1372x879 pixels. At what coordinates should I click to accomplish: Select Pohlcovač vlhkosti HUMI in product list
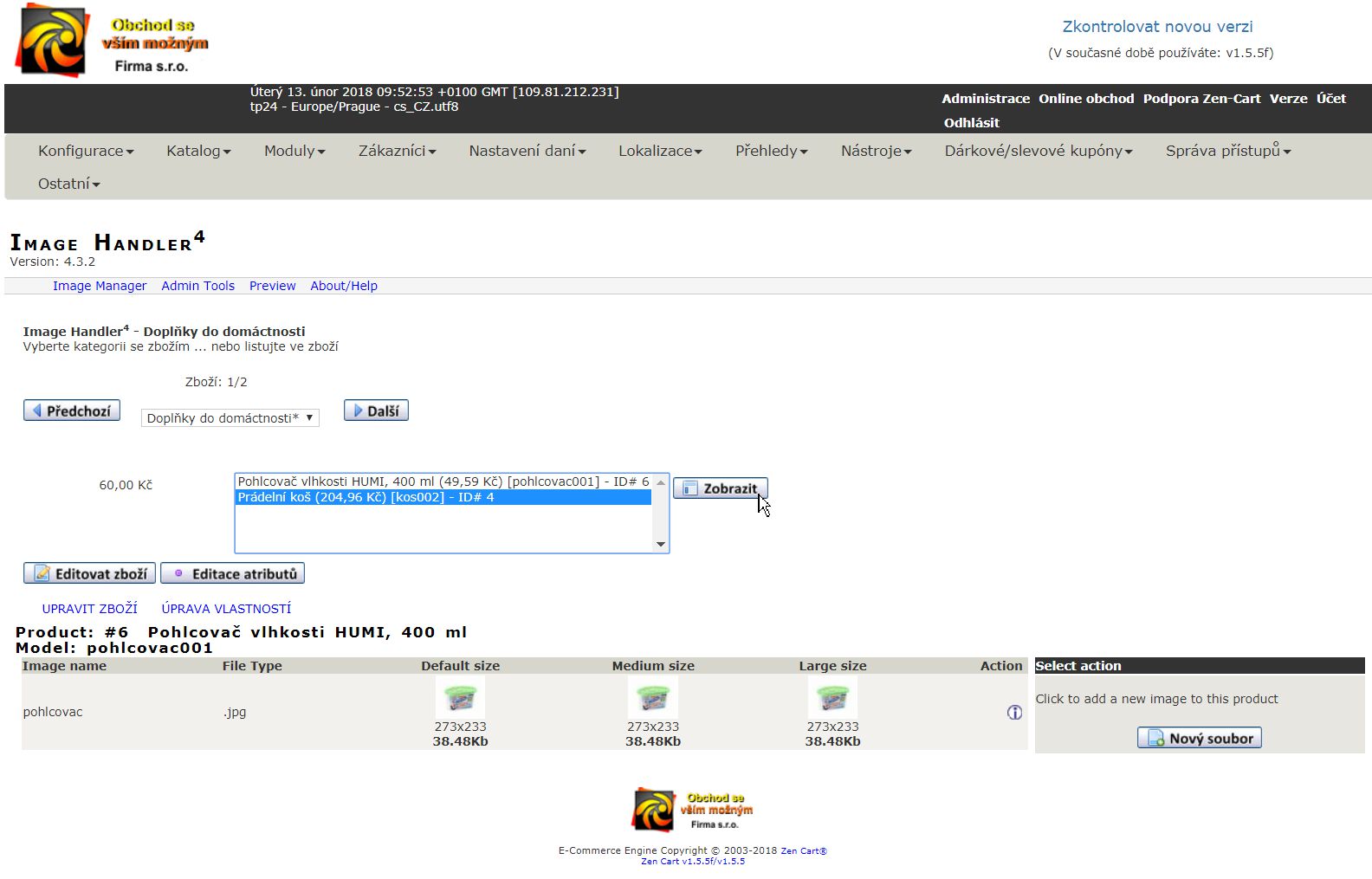tap(443, 482)
